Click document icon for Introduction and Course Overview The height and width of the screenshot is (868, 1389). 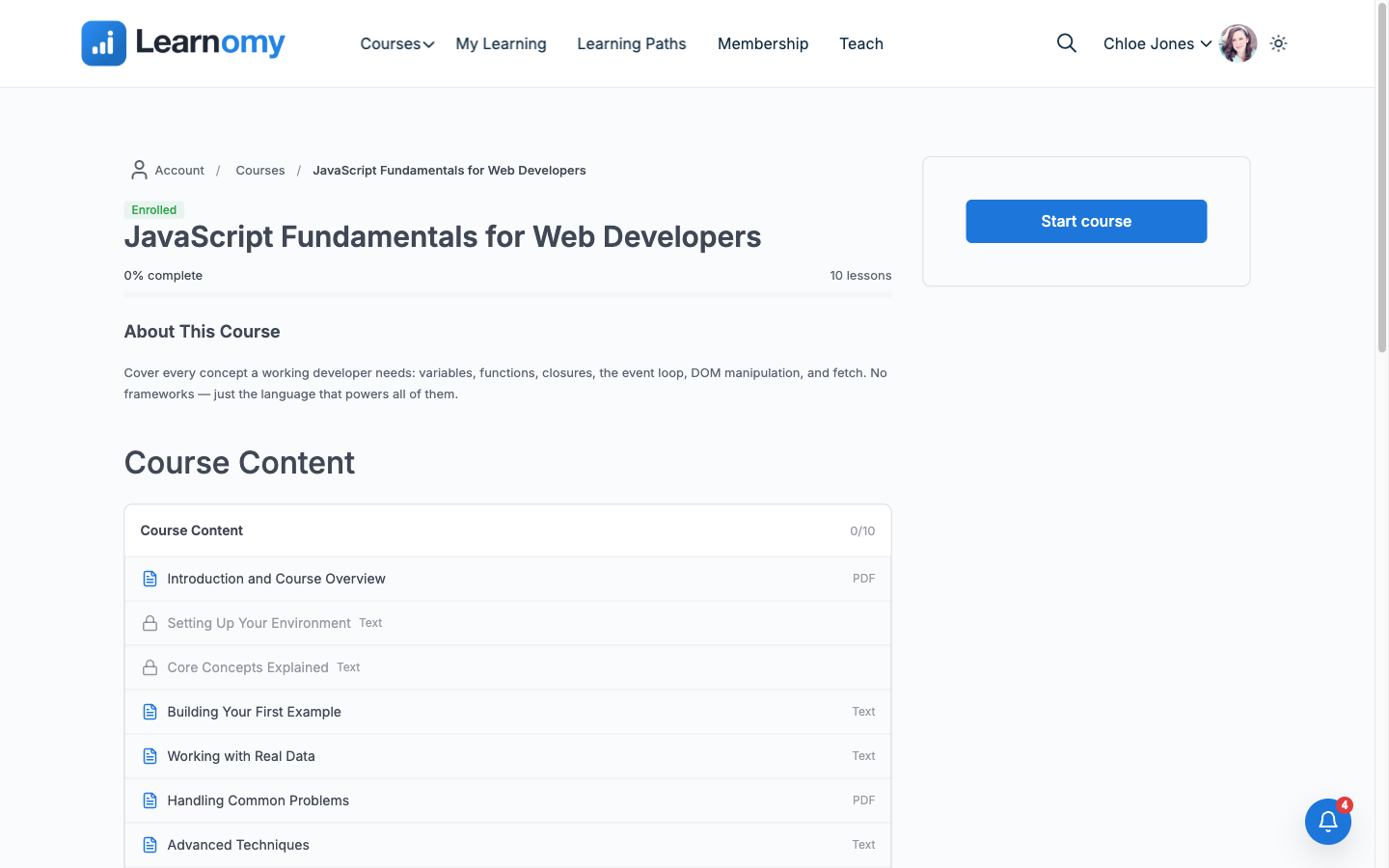150,579
